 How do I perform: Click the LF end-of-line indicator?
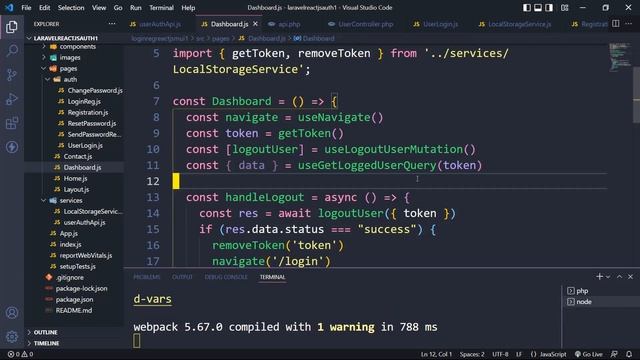click(x=519, y=354)
